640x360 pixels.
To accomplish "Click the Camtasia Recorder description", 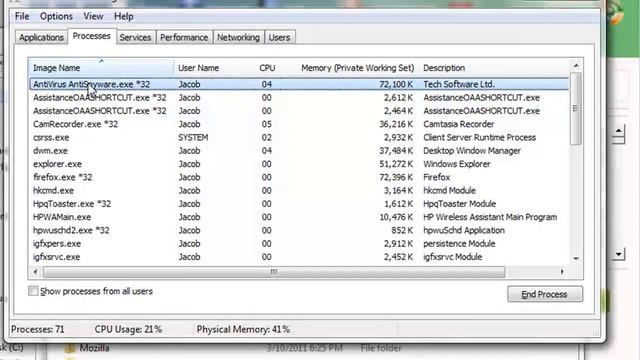I will point(458,124).
